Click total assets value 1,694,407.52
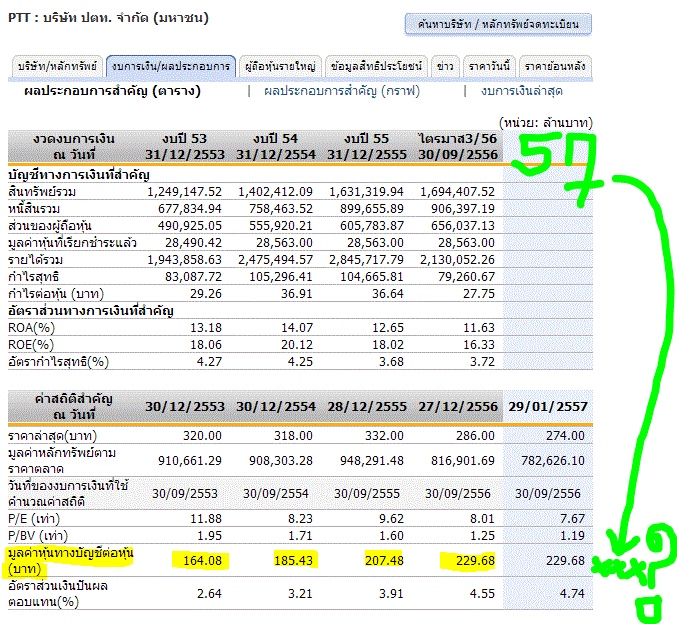Screen dimensions: 677x624 [457, 192]
